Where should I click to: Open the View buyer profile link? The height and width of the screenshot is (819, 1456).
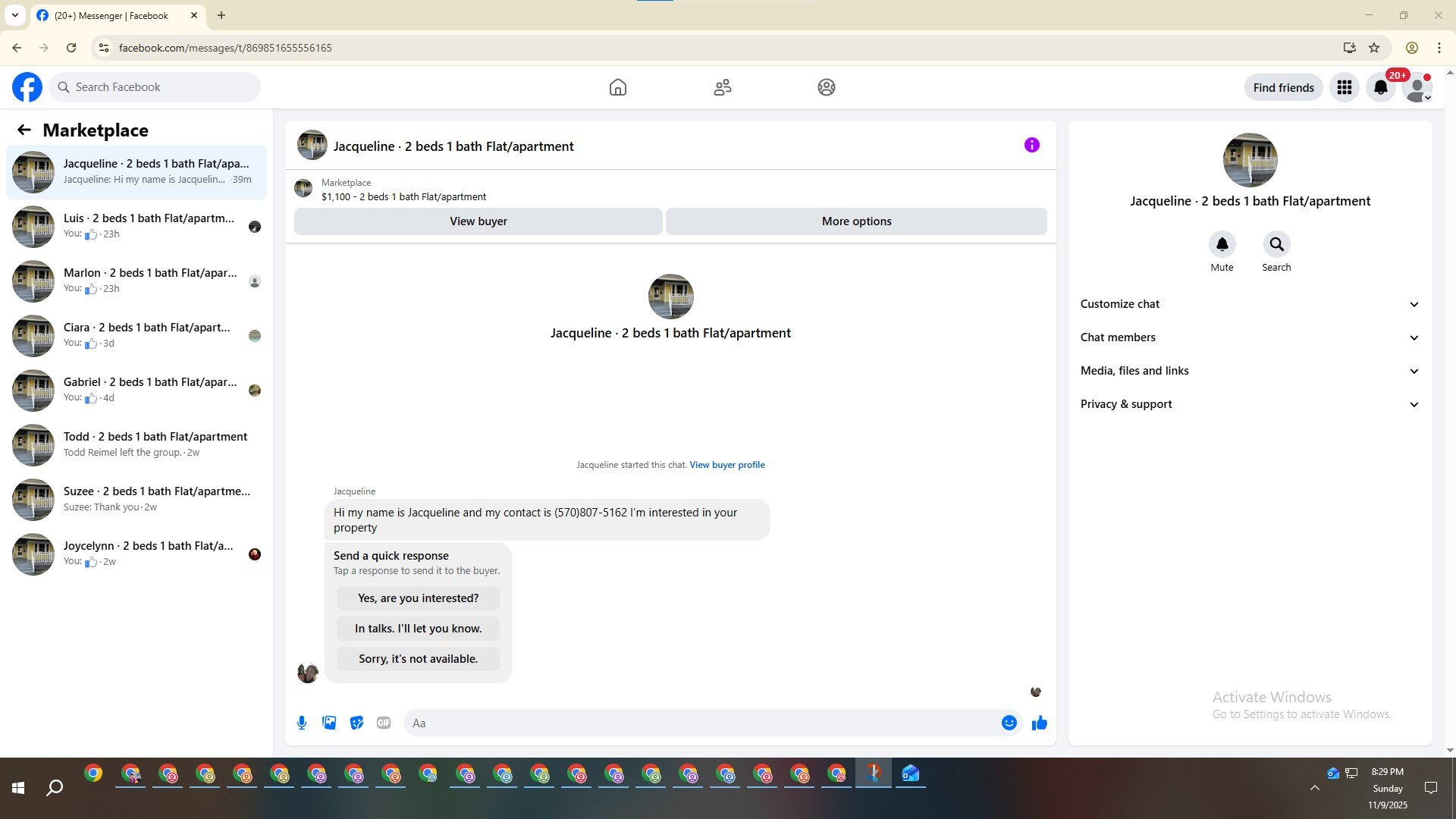[727, 465]
